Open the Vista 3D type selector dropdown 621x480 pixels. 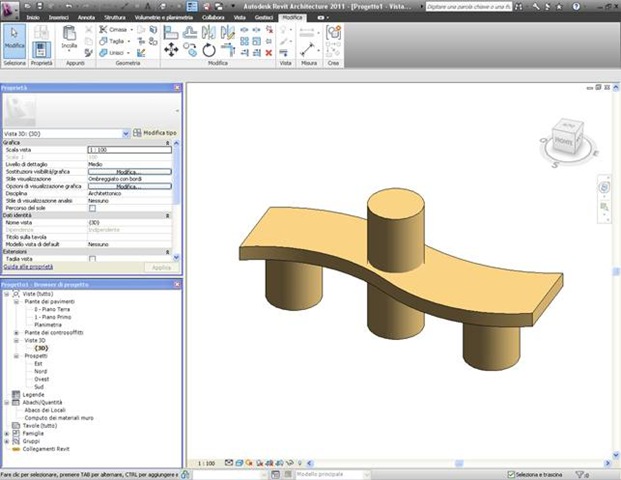126,133
